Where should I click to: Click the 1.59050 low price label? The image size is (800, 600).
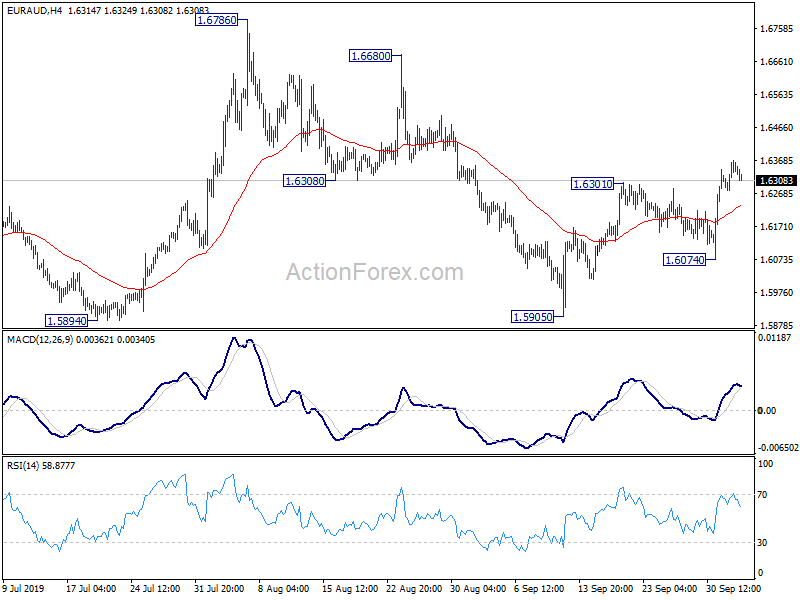533,317
